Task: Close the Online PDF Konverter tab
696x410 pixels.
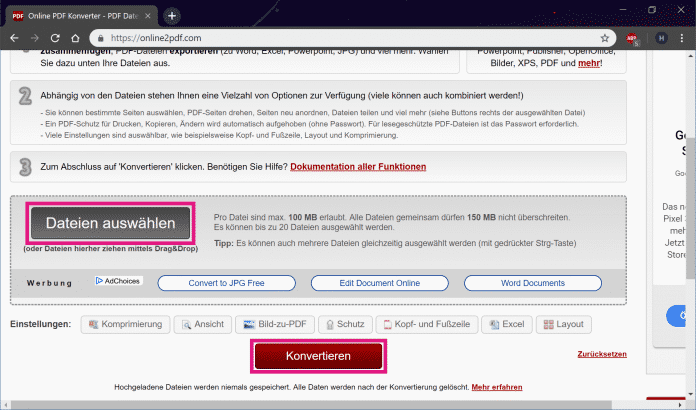Action: [147, 15]
